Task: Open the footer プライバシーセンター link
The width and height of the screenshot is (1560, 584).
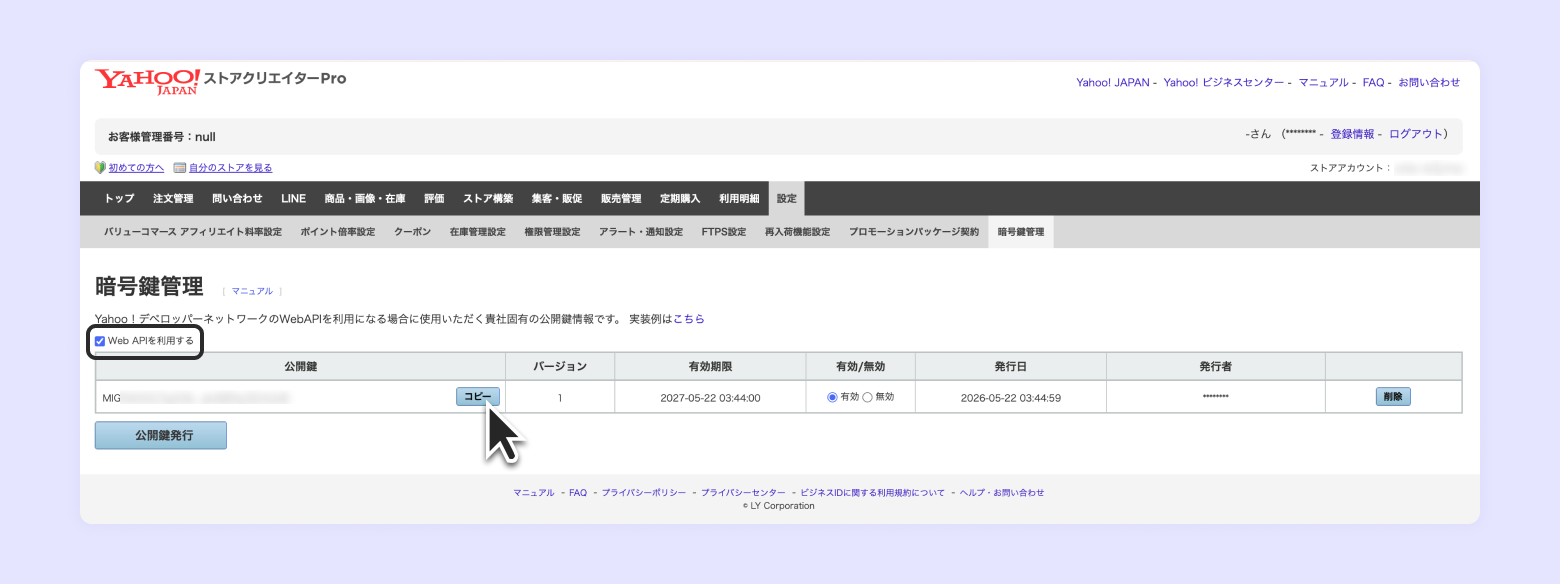Action: click(743, 493)
